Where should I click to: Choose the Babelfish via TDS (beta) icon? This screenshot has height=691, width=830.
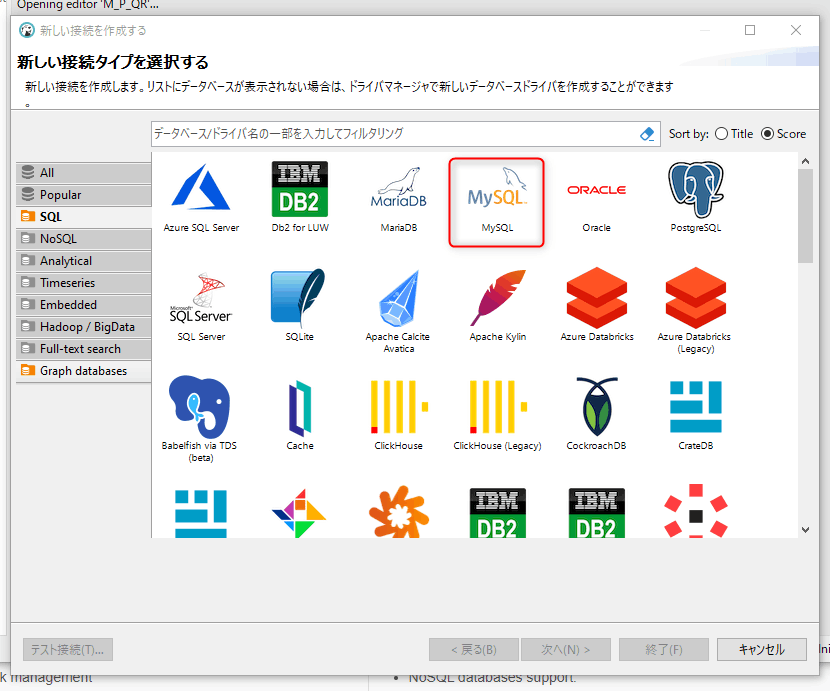point(200,407)
